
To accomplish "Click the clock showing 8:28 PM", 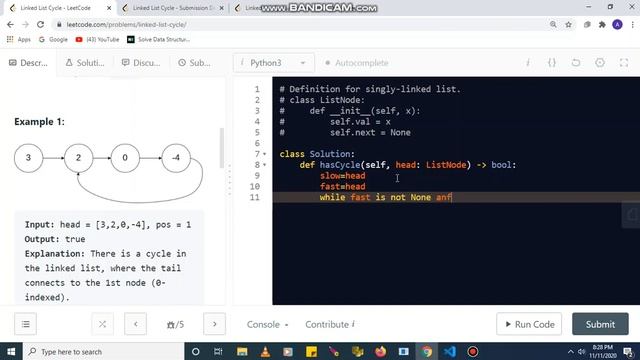I will tap(602, 351).
